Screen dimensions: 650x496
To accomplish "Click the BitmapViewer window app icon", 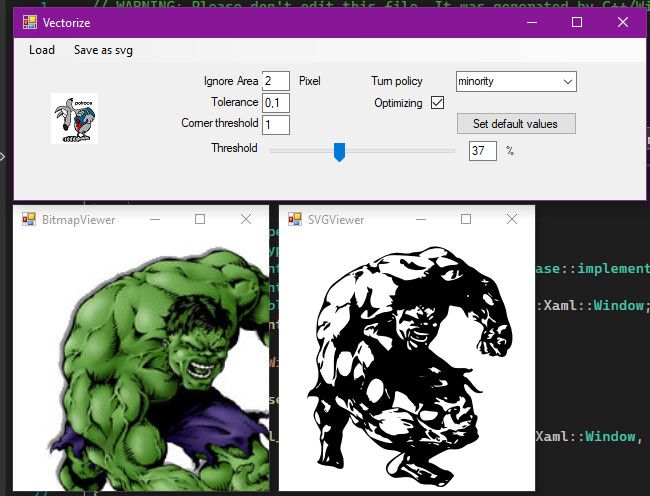I will tap(29, 219).
